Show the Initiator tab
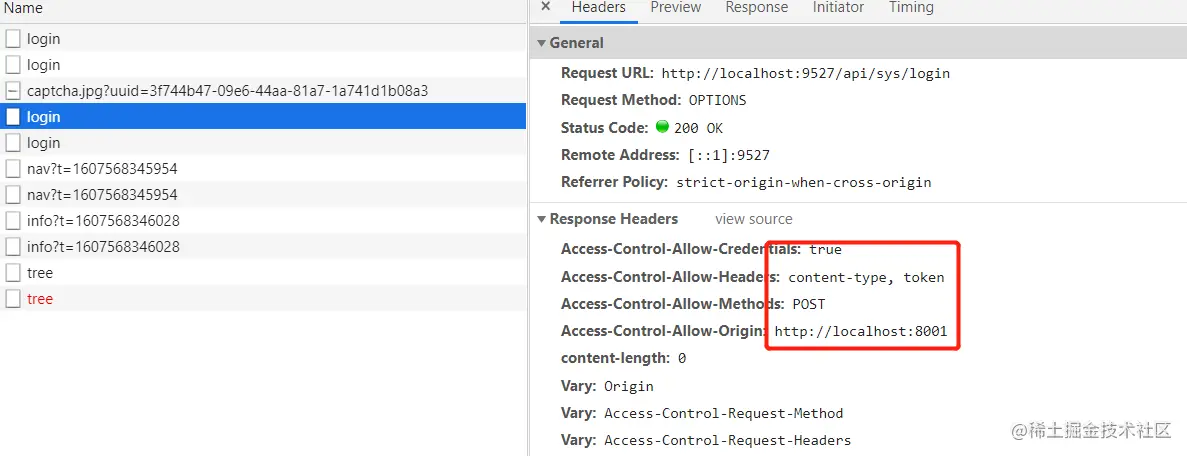The height and width of the screenshot is (456, 1187). tap(839, 8)
